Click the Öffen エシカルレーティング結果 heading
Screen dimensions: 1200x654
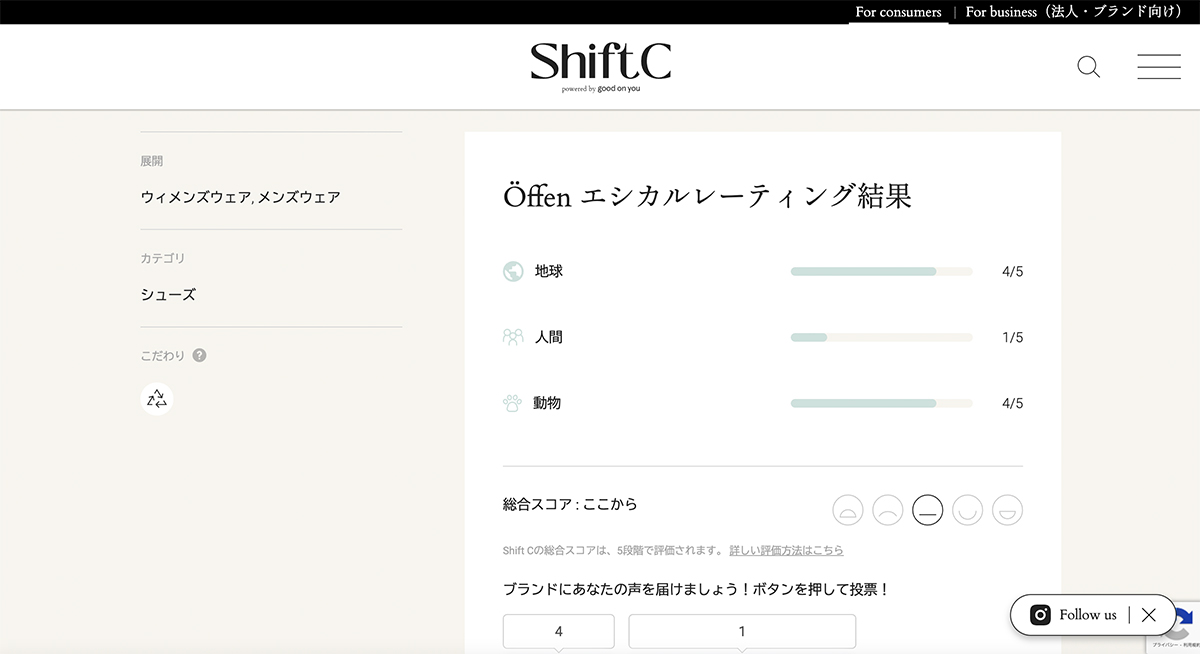[x=707, y=196]
